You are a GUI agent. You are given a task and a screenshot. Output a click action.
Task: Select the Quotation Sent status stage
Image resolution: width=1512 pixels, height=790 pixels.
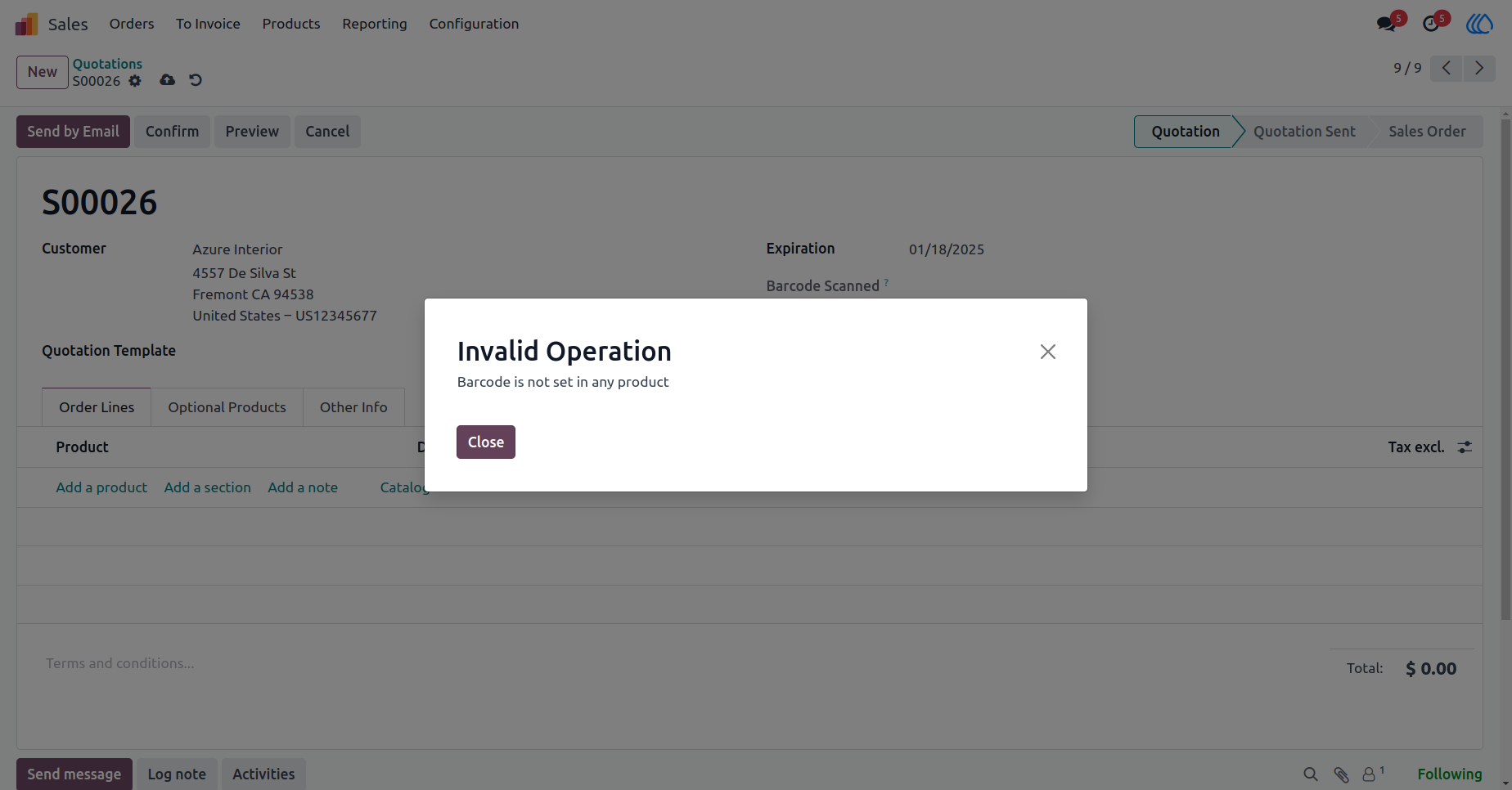[x=1304, y=132]
